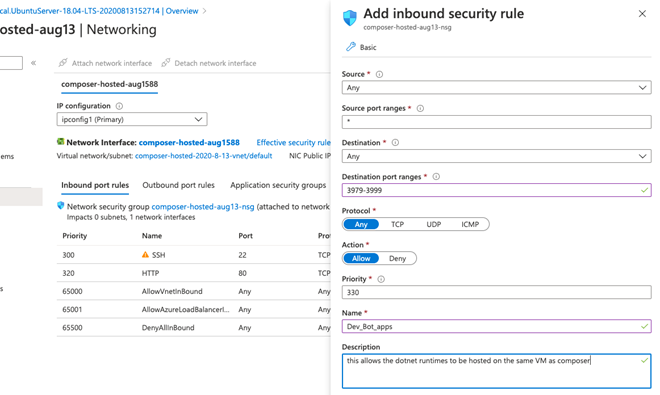Select Any protocol option

point(361,224)
